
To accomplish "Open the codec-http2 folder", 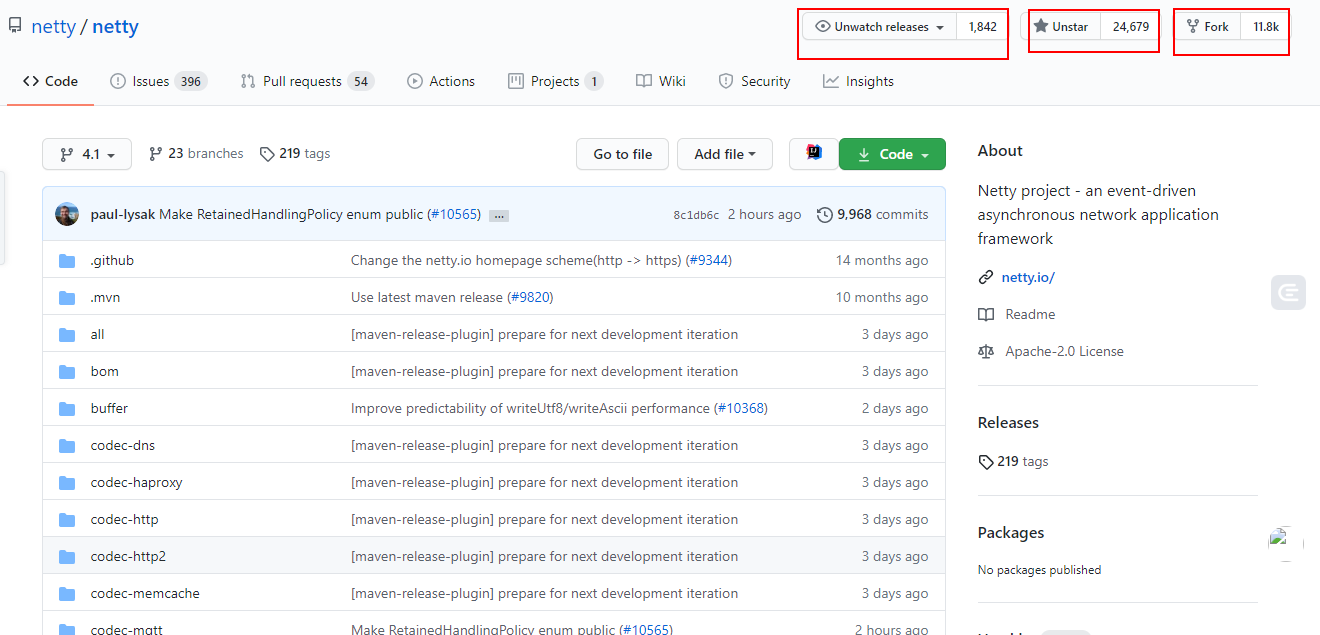I will point(128,556).
